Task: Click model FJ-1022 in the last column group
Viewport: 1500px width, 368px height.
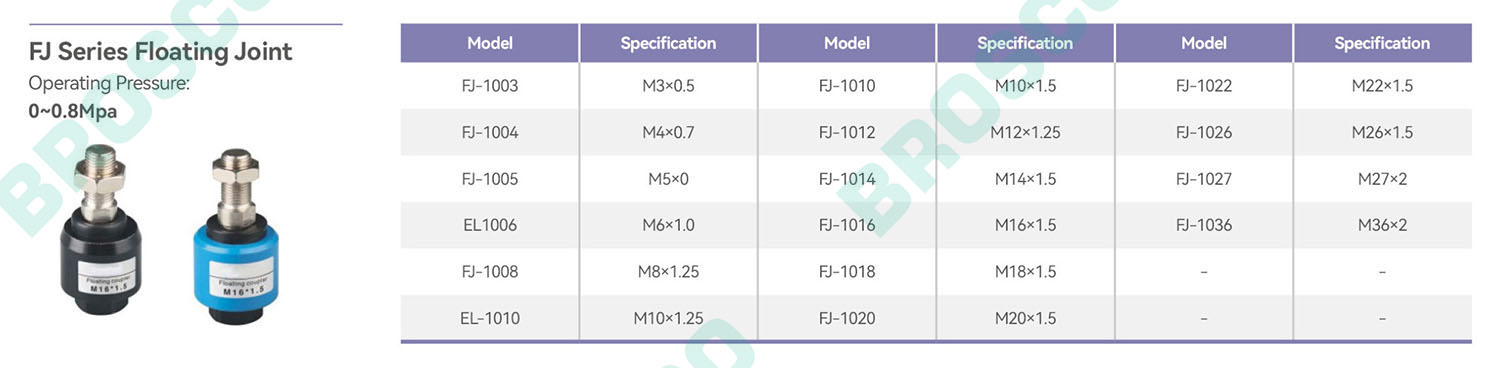Action: click(x=1204, y=86)
